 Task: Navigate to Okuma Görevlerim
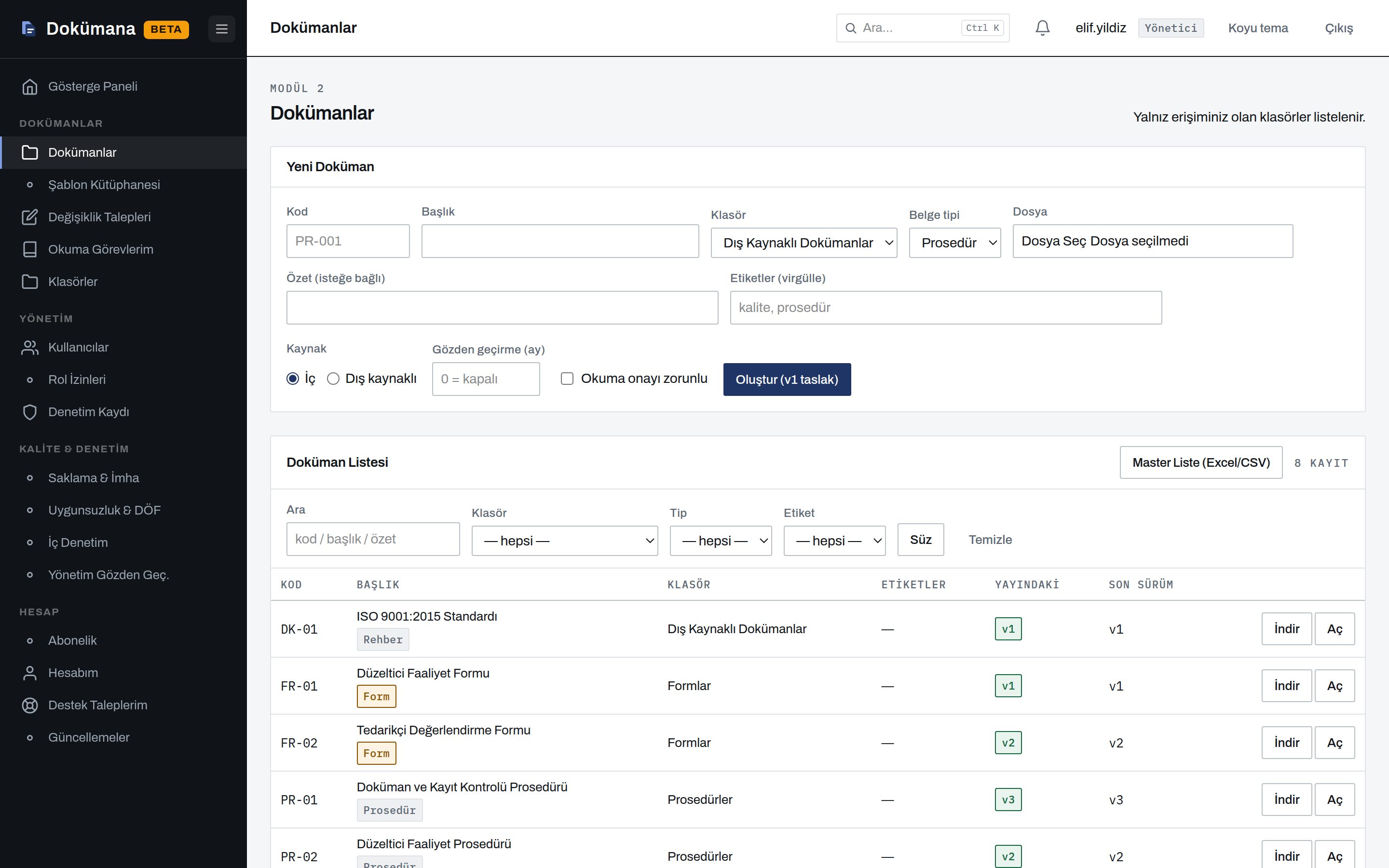pos(123,249)
